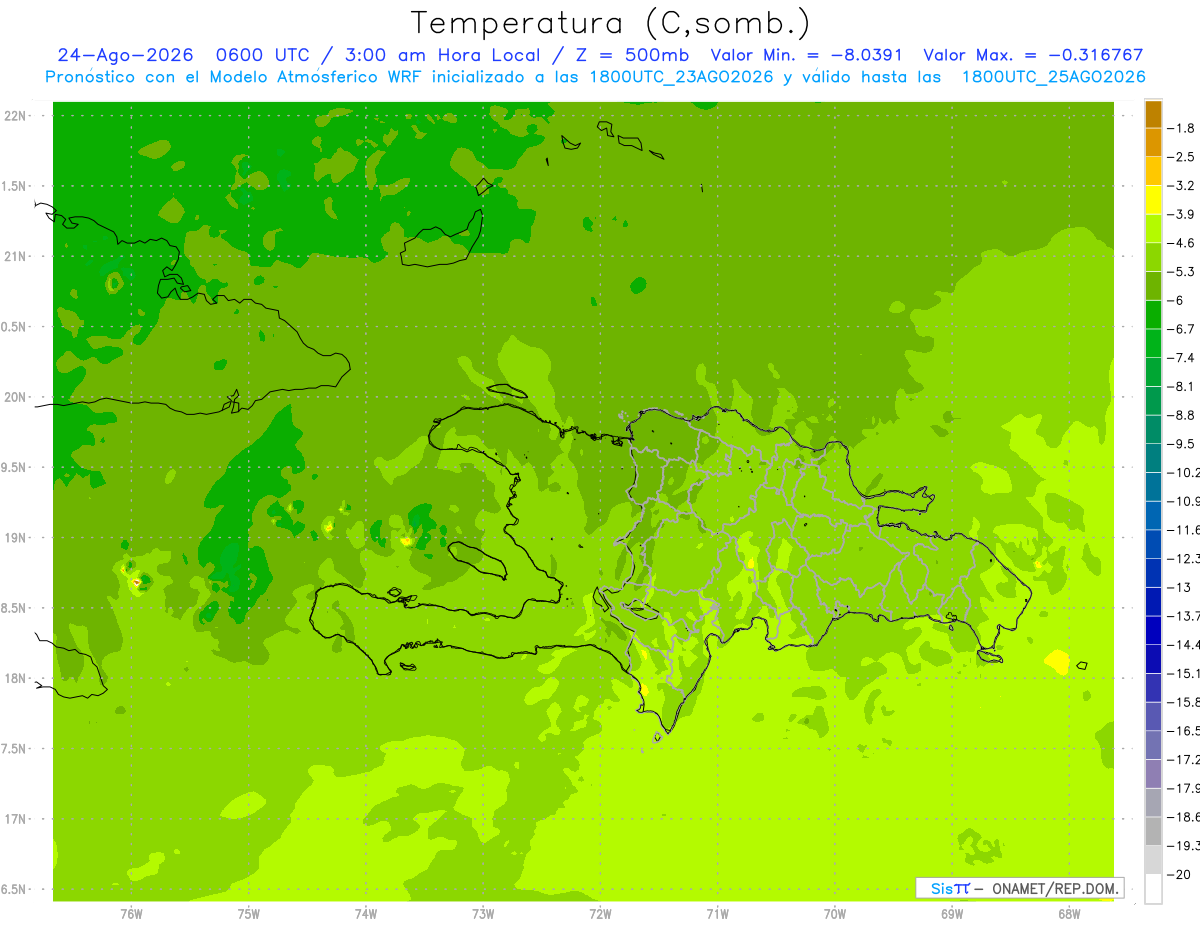Click the "-4.6" color scale value

point(1181,243)
